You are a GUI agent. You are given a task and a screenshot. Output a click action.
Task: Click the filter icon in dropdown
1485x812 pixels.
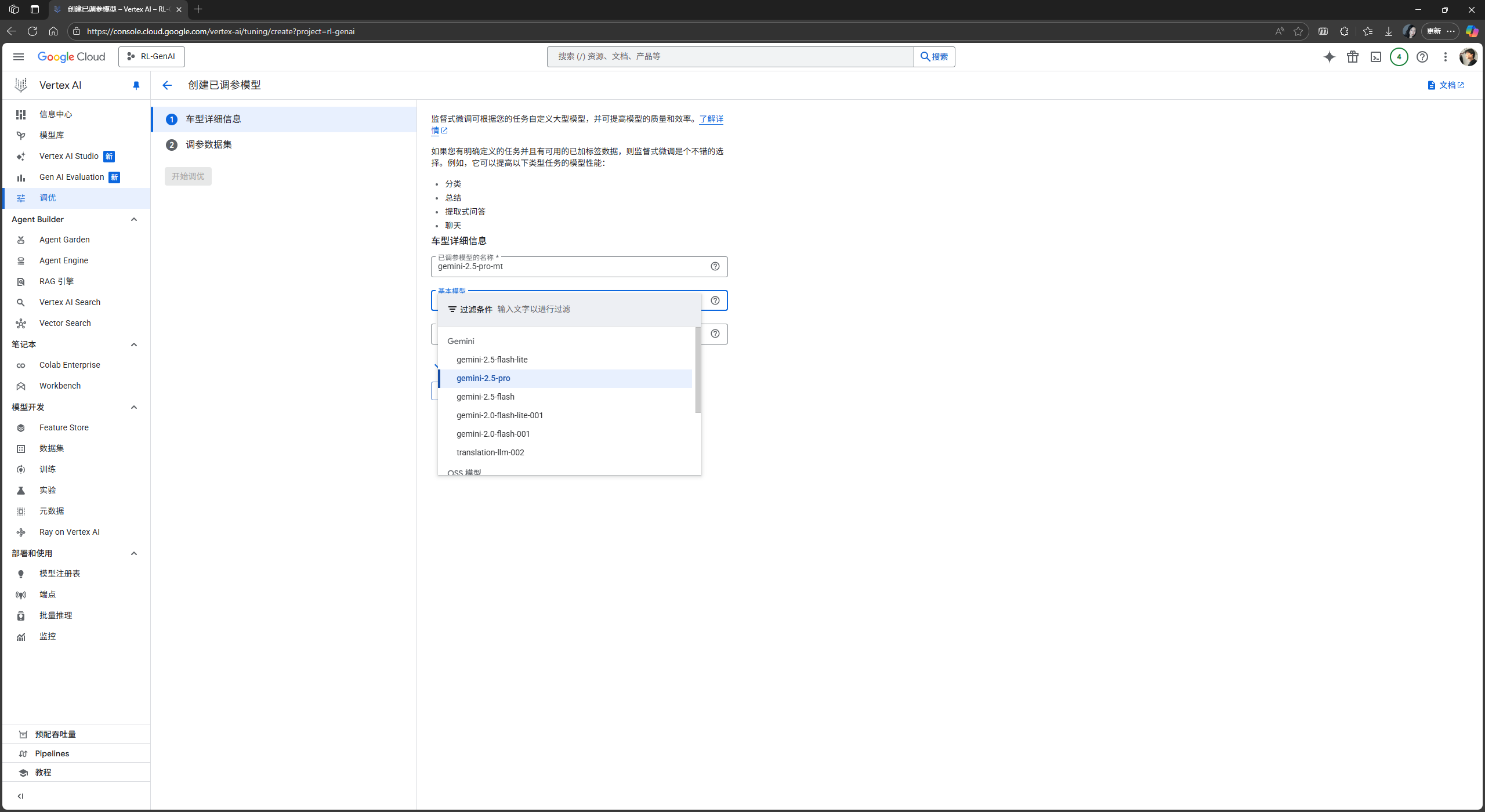click(x=452, y=309)
